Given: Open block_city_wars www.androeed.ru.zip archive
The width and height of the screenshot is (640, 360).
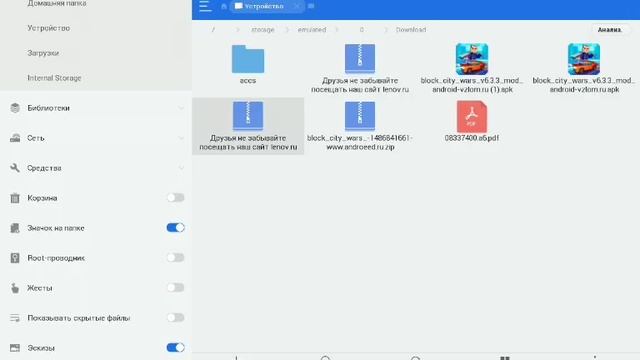Looking at the screenshot, I should tap(360, 126).
